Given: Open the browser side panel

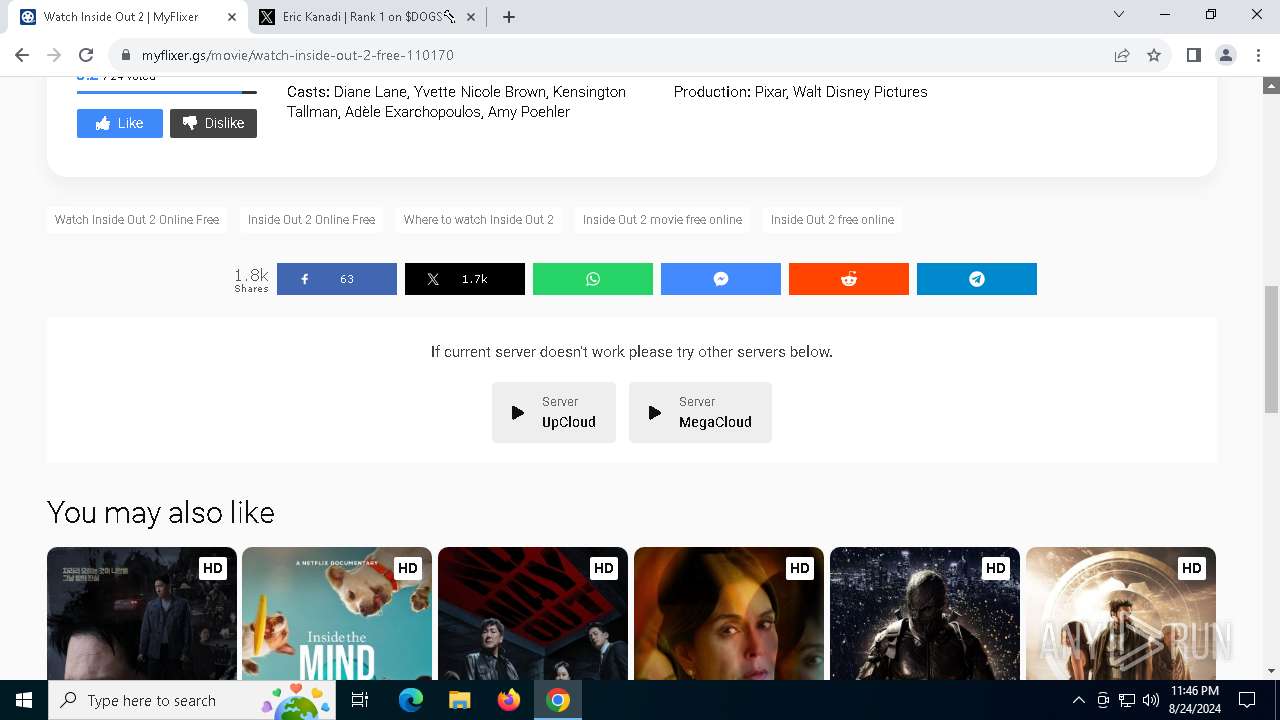Looking at the screenshot, I should 1193,55.
